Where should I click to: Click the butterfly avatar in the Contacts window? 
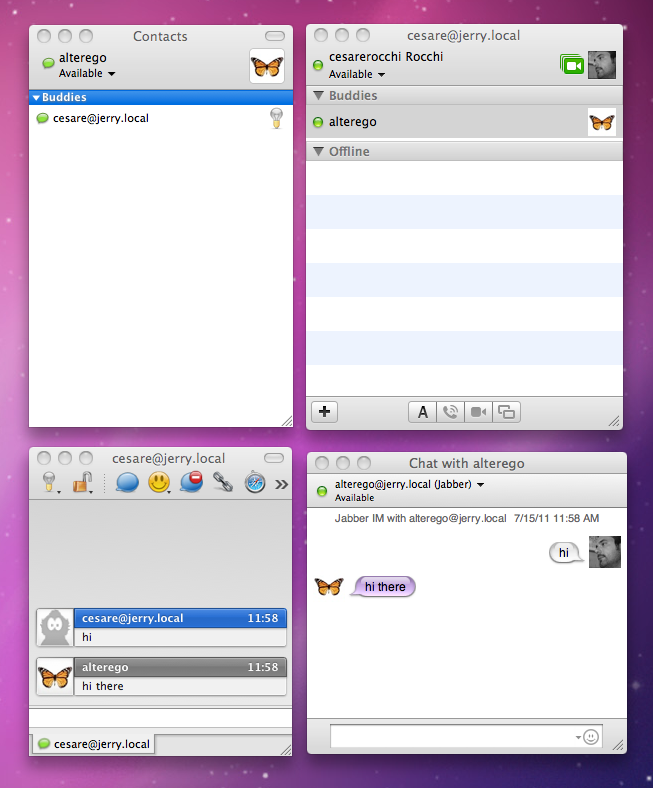click(x=267, y=66)
